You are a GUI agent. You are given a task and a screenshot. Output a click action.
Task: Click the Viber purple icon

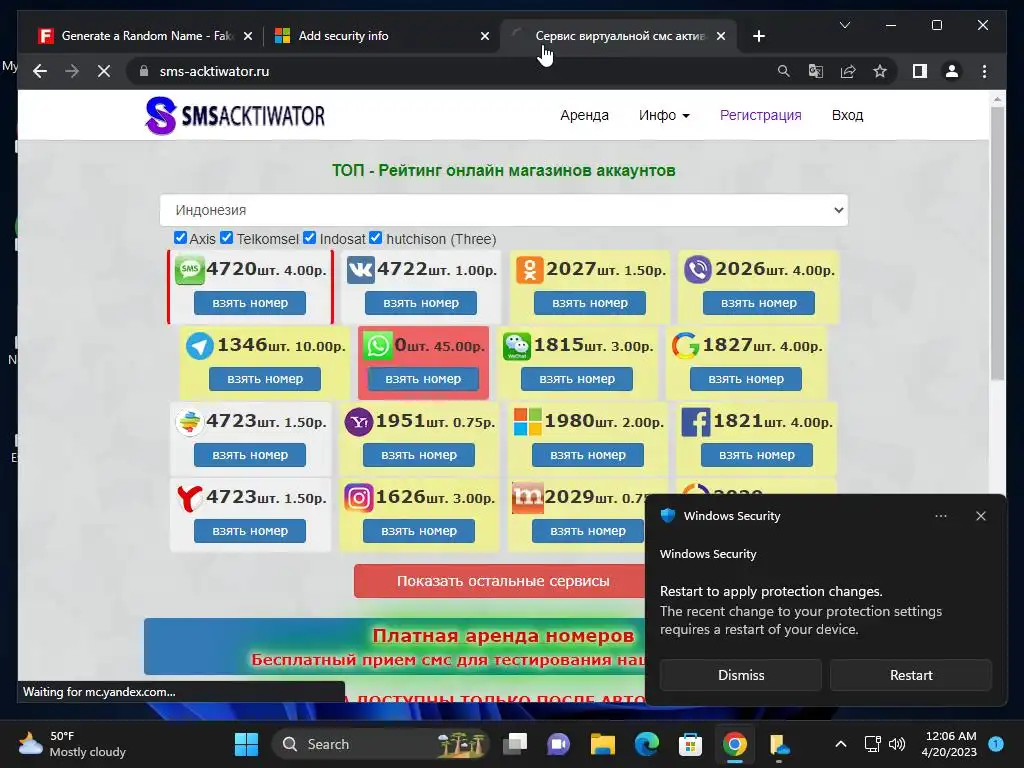698,269
